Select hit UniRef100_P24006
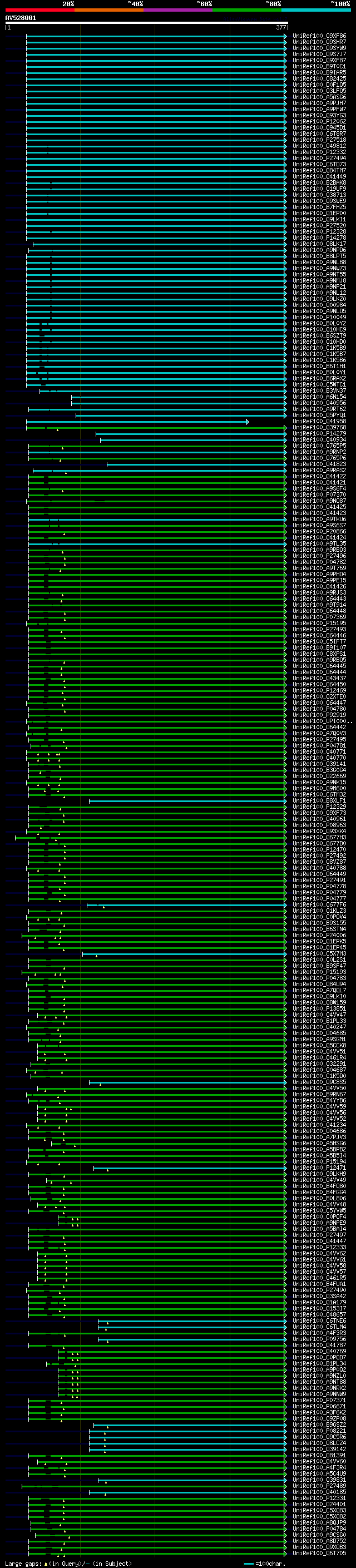Viewport: 356px width, 1568px height. (x=319, y=936)
